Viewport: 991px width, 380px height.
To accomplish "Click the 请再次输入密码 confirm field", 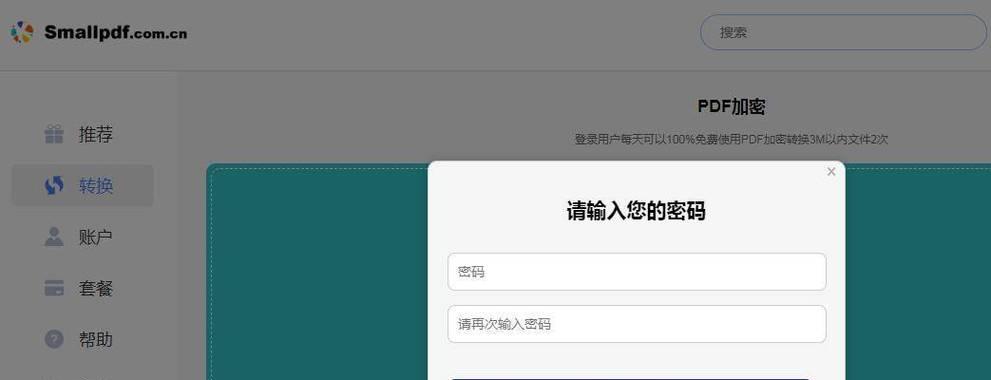I will point(636,324).
